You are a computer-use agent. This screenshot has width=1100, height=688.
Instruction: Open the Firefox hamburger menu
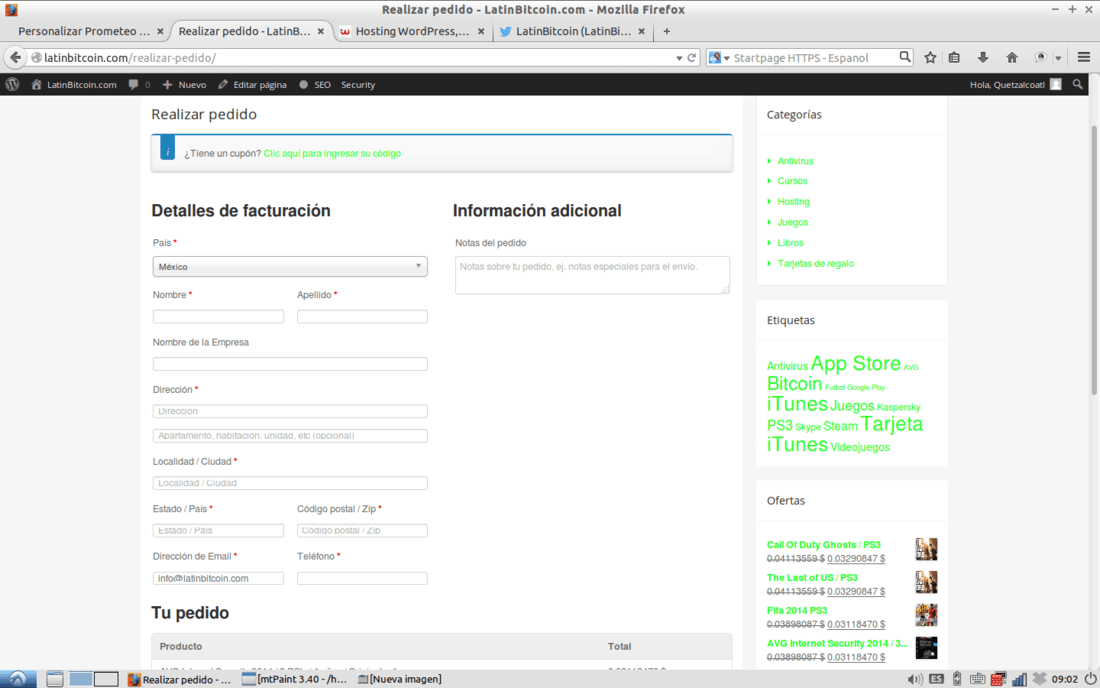click(x=1084, y=58)
